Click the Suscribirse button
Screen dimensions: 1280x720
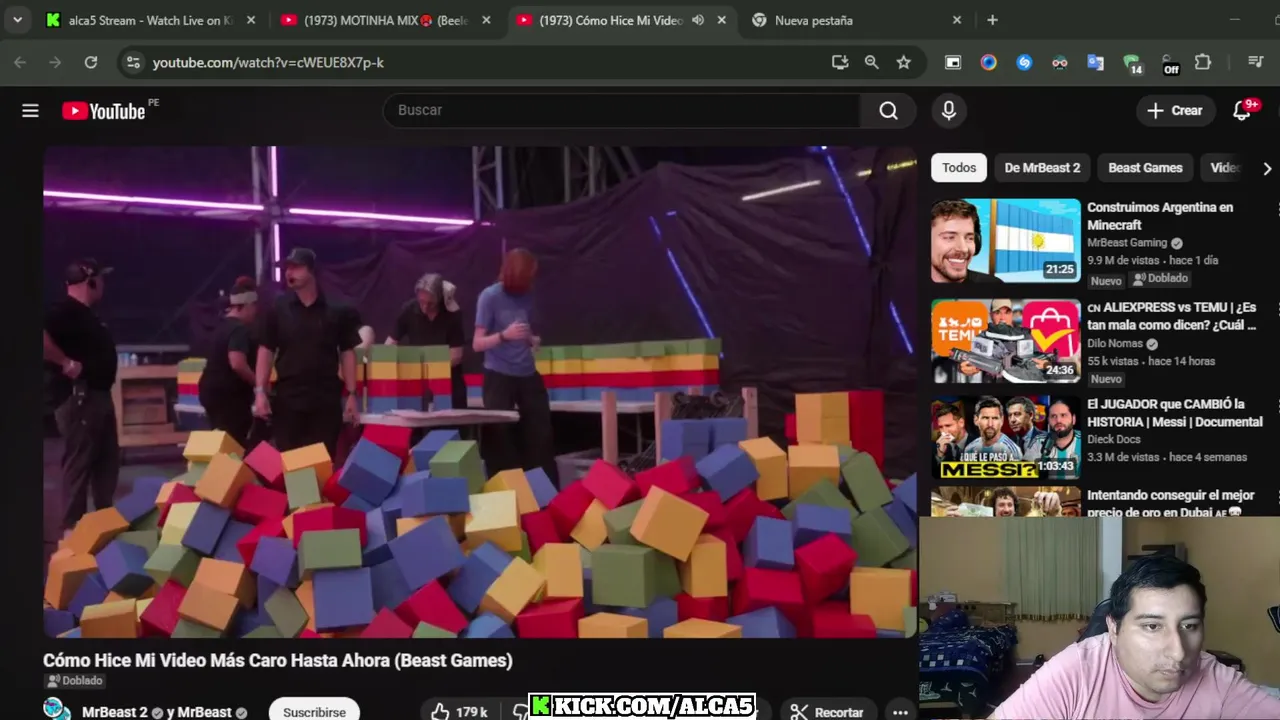pyautogui.click(x=314, y=712)
